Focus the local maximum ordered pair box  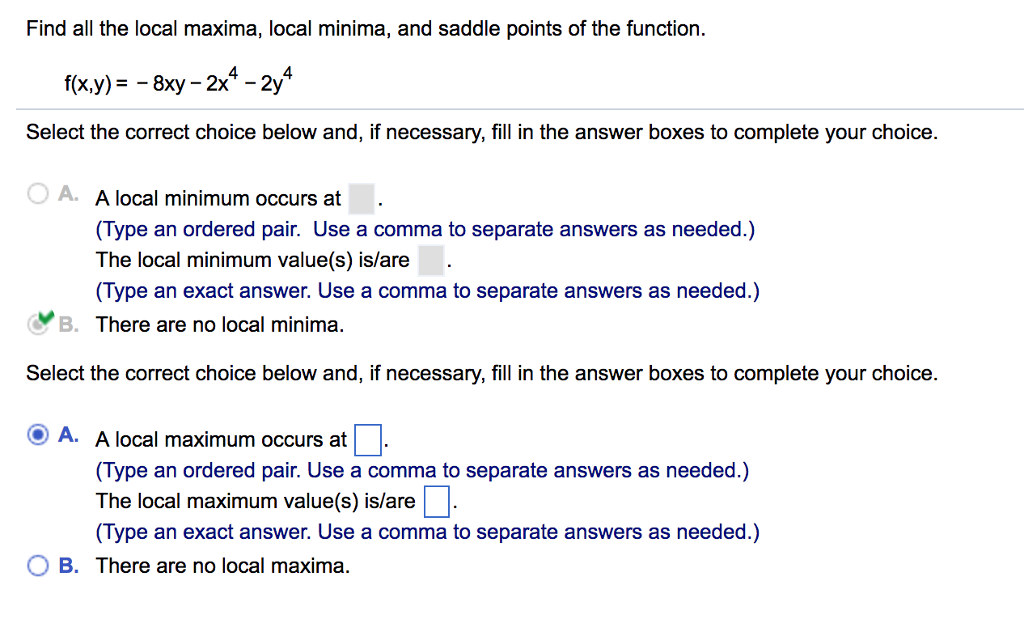tap(367, 439)
